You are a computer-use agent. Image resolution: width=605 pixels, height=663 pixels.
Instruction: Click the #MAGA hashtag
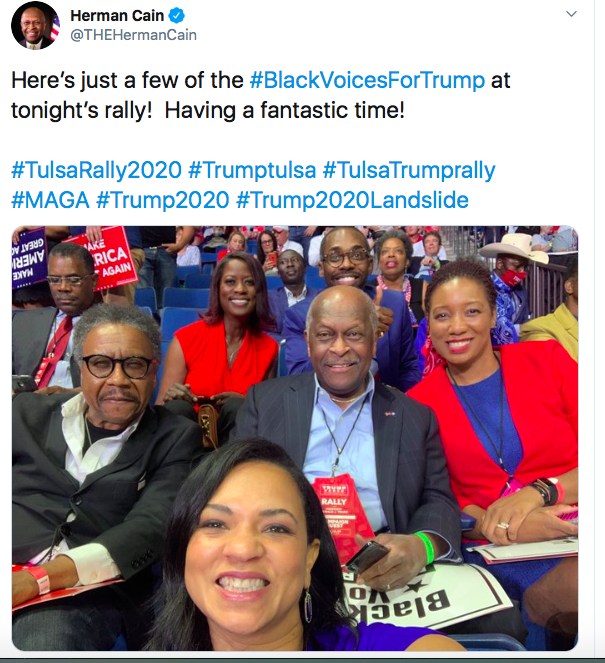pos(50,200)
